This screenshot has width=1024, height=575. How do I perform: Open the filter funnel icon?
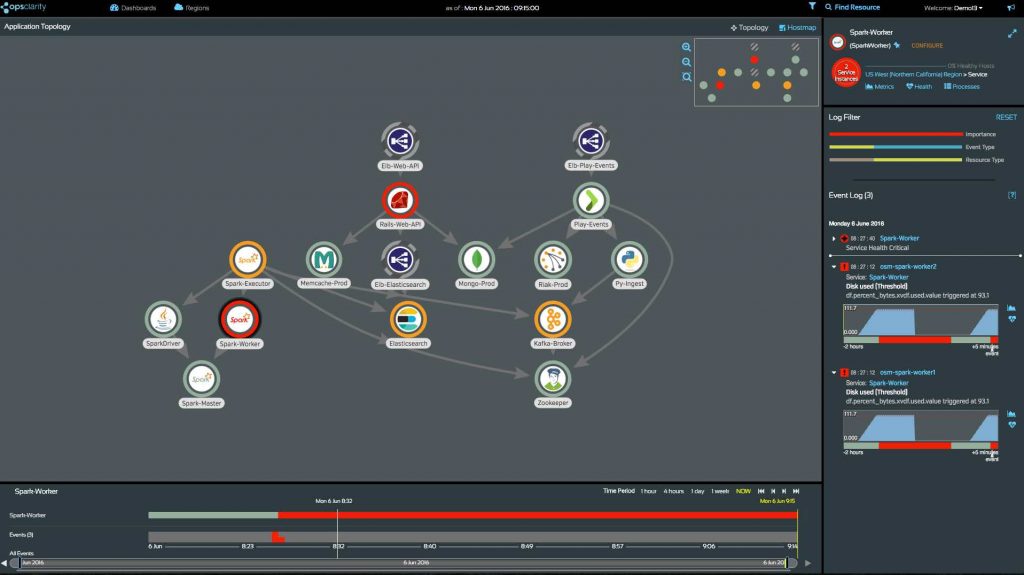[x=812, y=6]
